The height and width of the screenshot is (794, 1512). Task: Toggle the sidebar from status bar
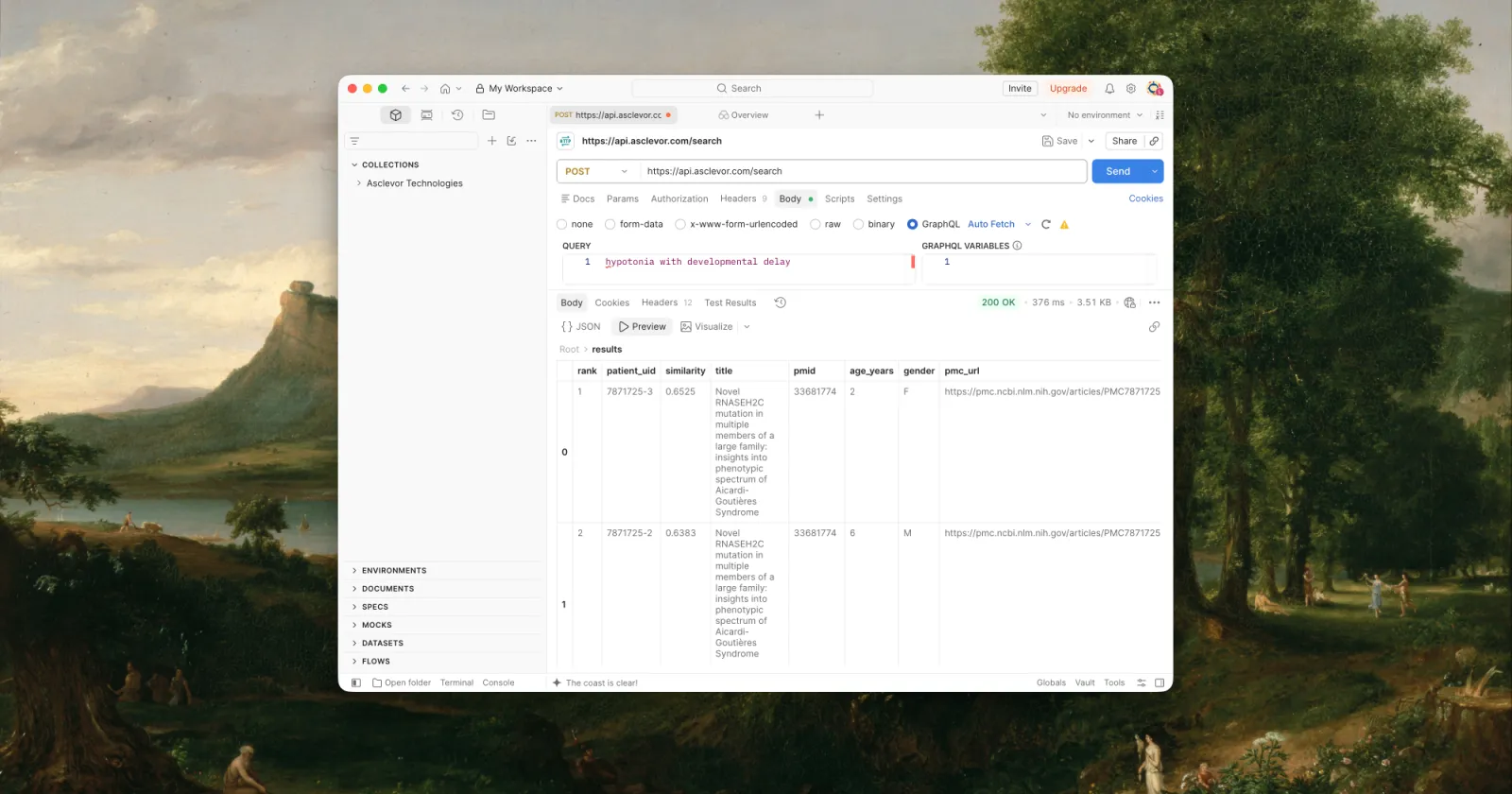point(356,682)
